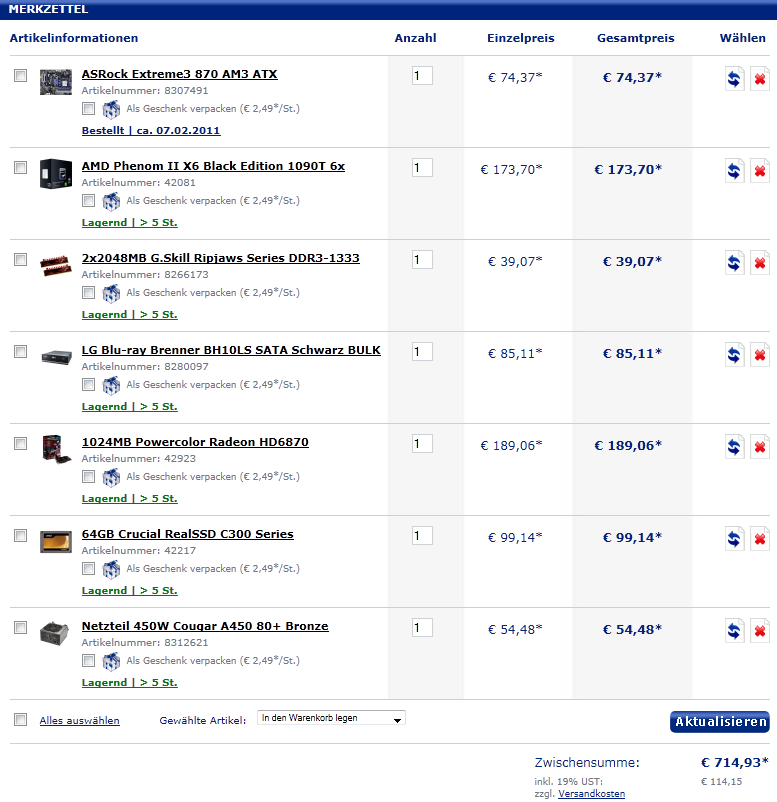The width and height of the screenshot is (777, 802).
Task: Open the LG Blu-ray Brenner product link
Action: coord(231,350)
